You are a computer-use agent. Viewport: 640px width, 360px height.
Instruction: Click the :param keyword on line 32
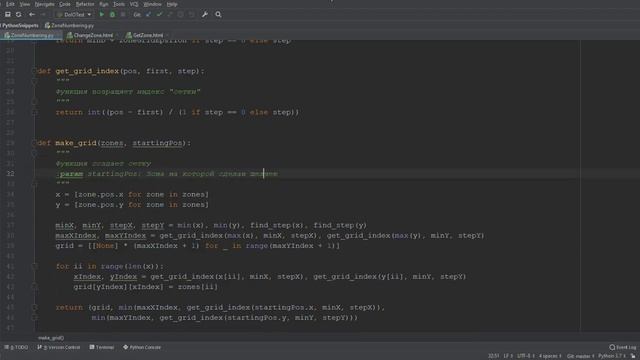tap(70, 174)
